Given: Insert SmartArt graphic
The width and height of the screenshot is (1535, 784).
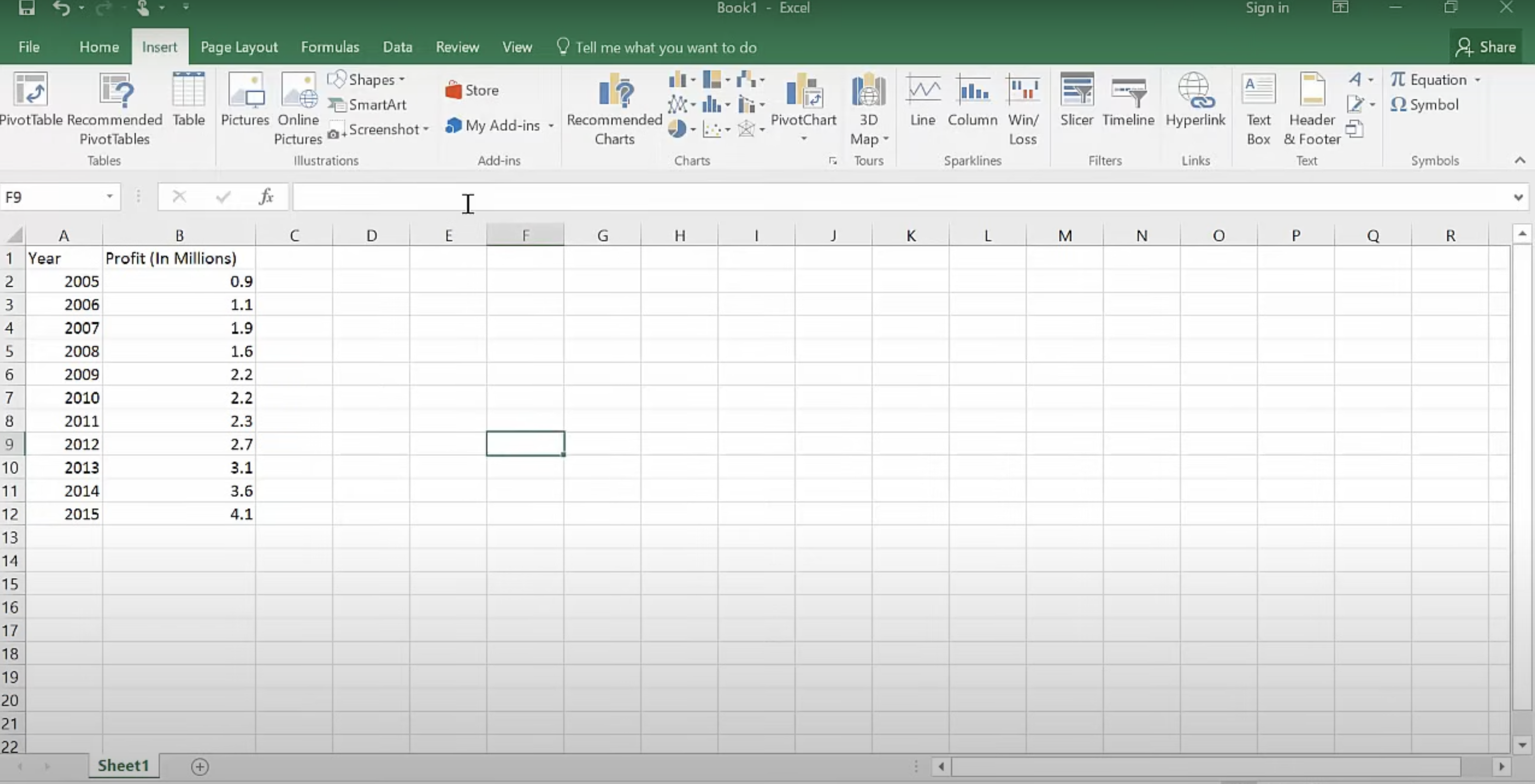Looking at the screenshot, I should pyautogui.click(x=367, y=105).
